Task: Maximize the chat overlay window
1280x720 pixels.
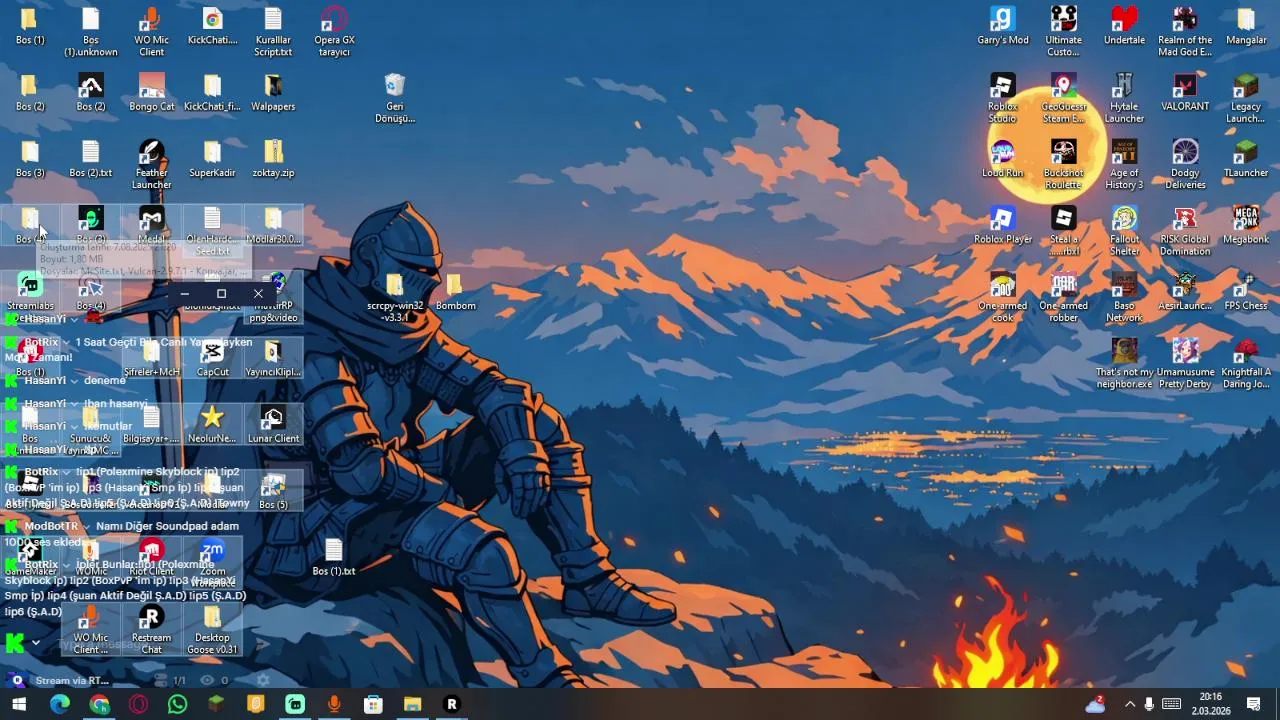Action: (221, 294)
